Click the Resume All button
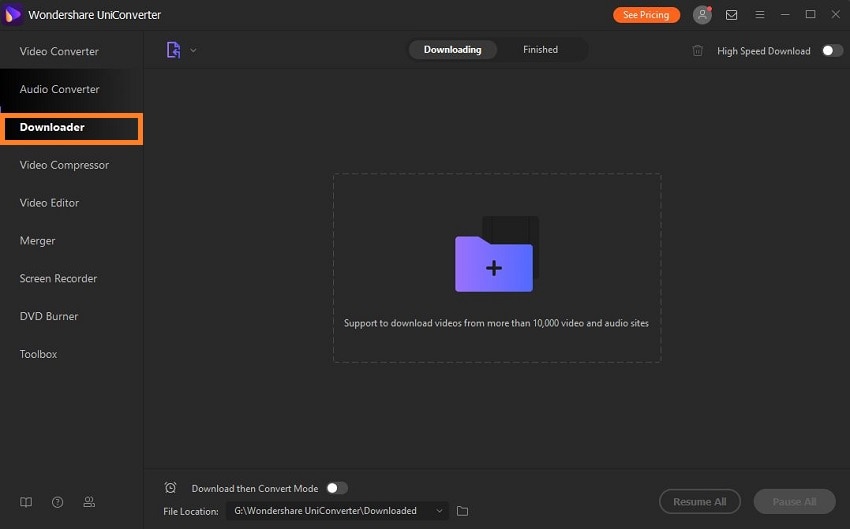The height and width of the screenshot is (529, 850). [x=700, y=502]
